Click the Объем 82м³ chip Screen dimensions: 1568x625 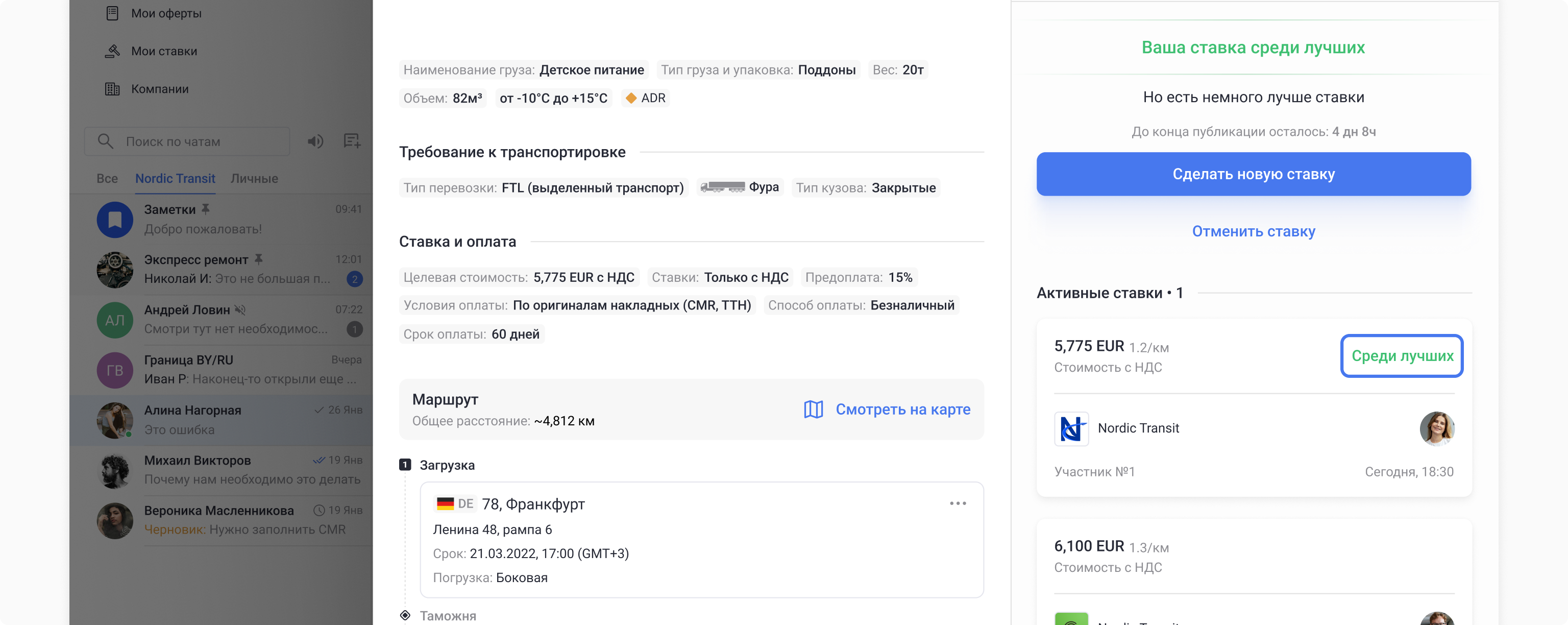pos(443,98)
